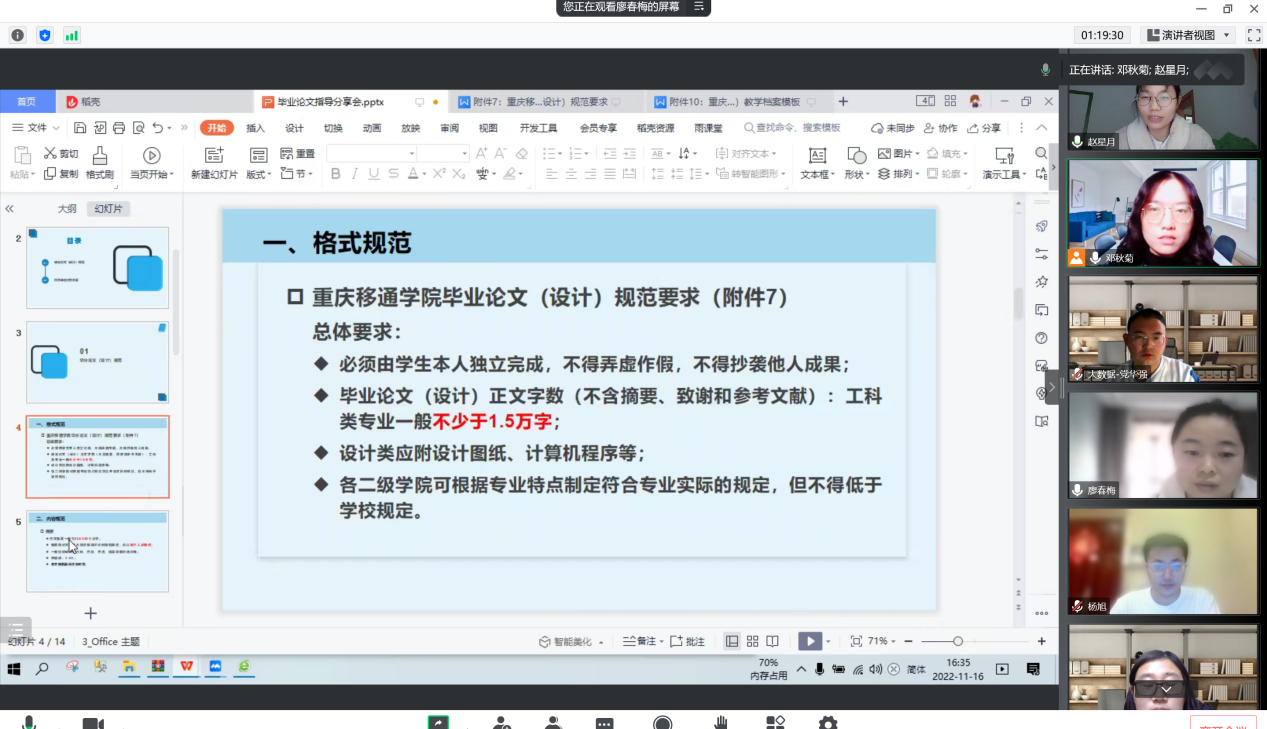Click the add slide plus below thumbnails
The width and height of the screenshot is (1267, 729).
(x=90, y=613)
